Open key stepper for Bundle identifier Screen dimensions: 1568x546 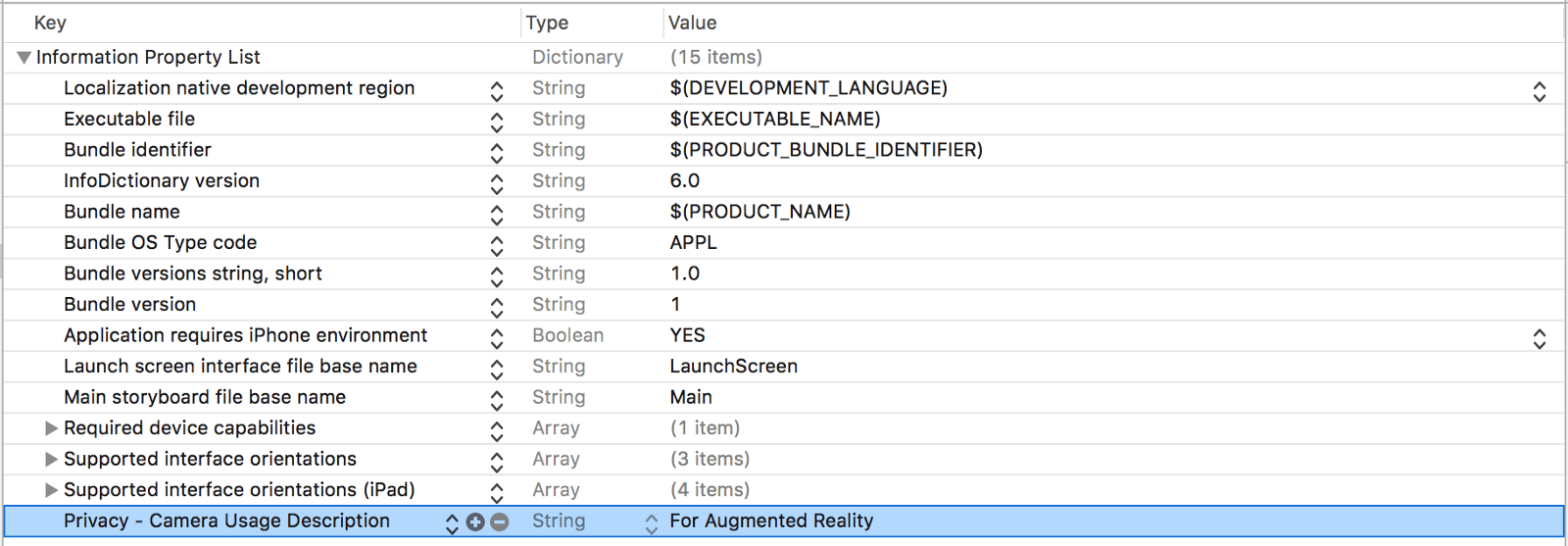coord(497,151)
